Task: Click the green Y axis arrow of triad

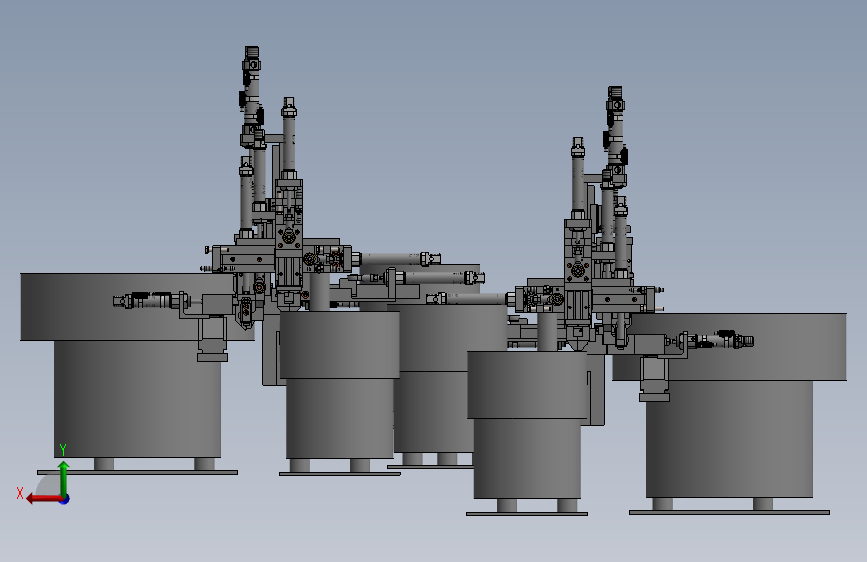Action: click(x=64, y=478)
